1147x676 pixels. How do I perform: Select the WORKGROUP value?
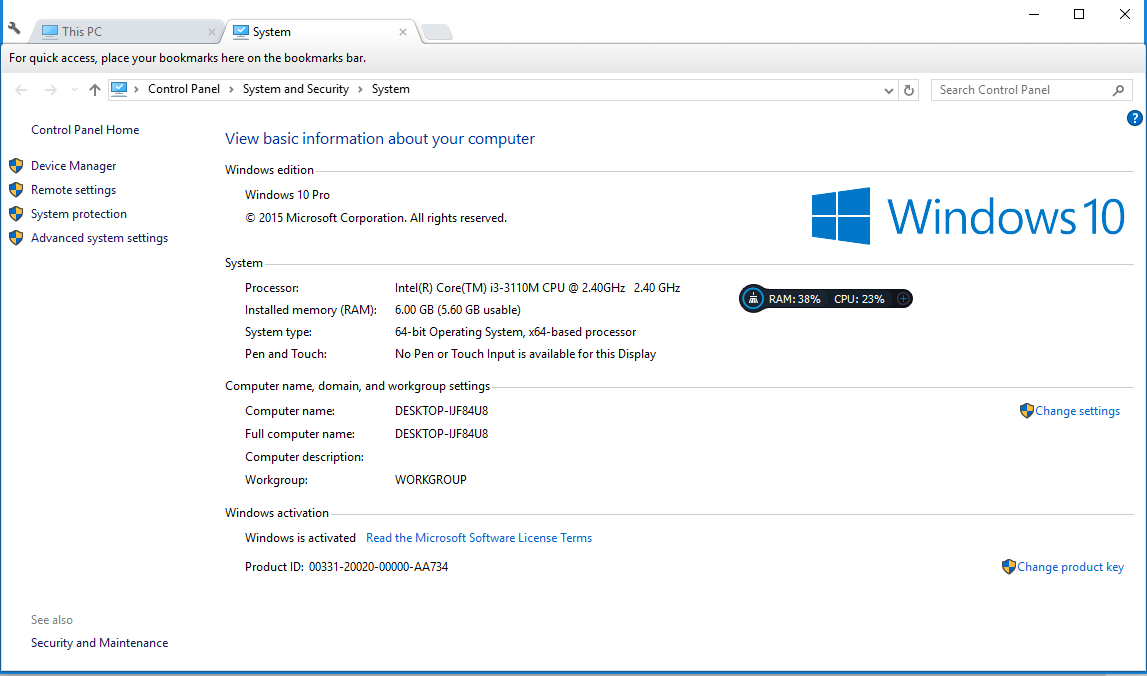[431, 480]
